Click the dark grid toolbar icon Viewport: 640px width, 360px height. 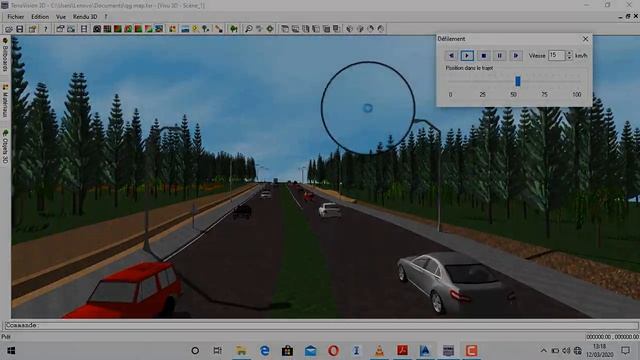(107, 29)
